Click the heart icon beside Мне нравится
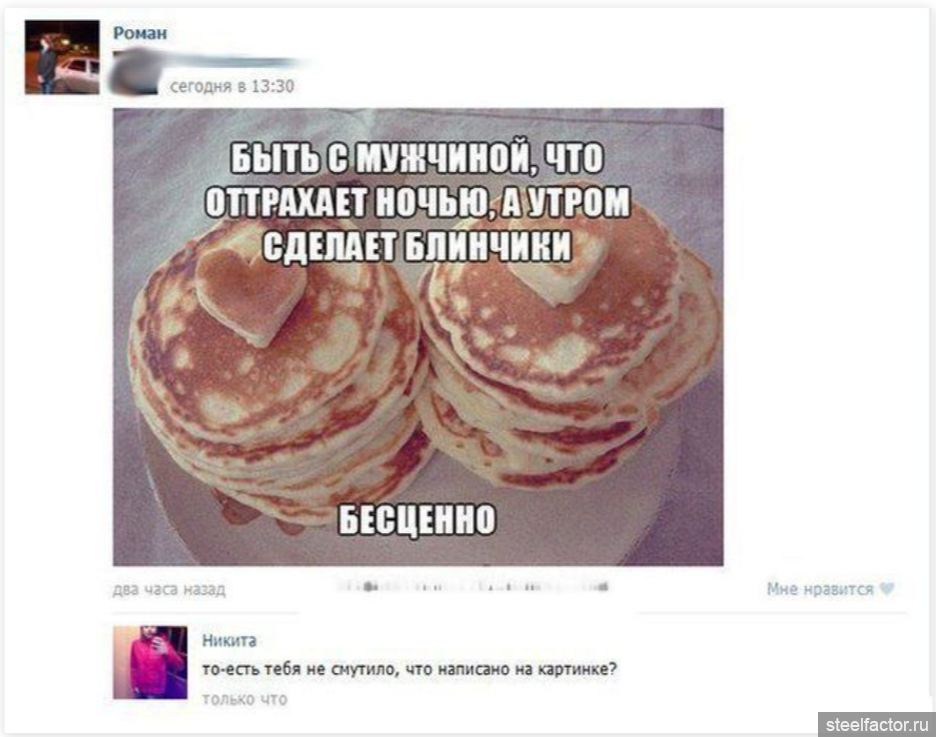 [x=887, y=589]
